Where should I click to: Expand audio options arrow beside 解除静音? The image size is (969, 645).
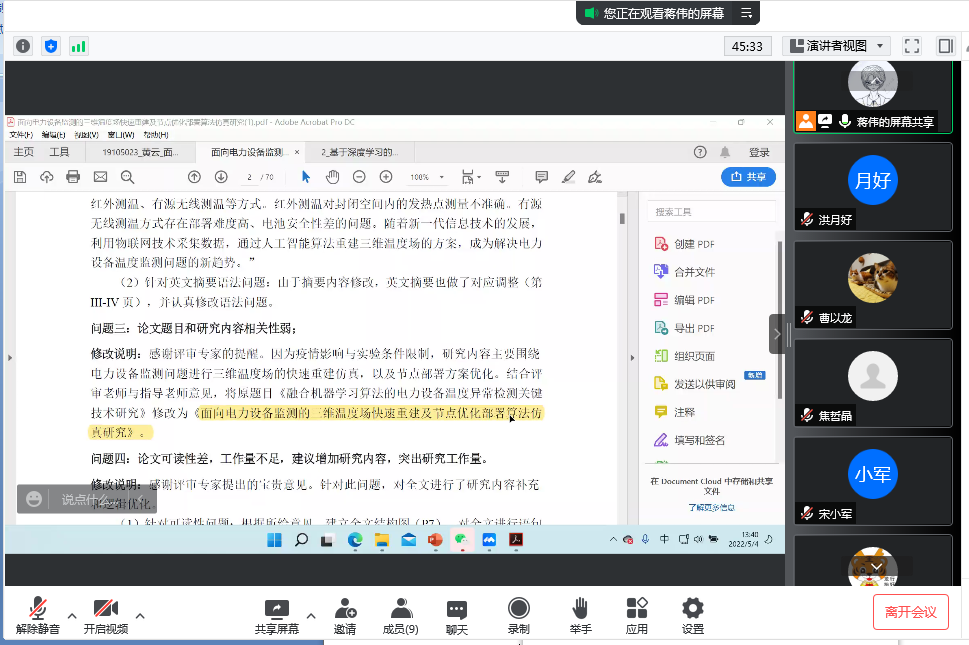pos(71,615)
